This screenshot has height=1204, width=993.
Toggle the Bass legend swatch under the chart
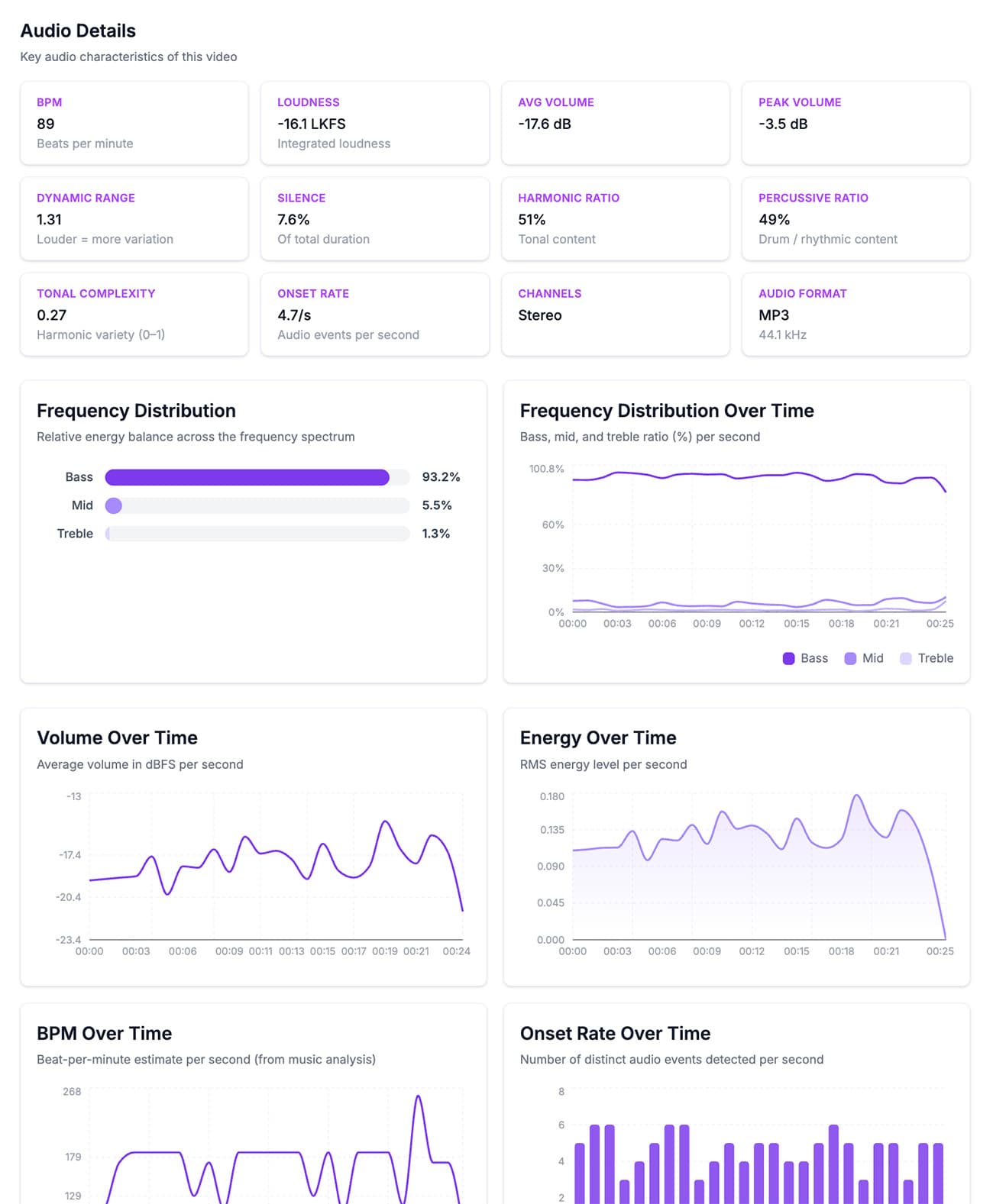click(x=788, y=658)
